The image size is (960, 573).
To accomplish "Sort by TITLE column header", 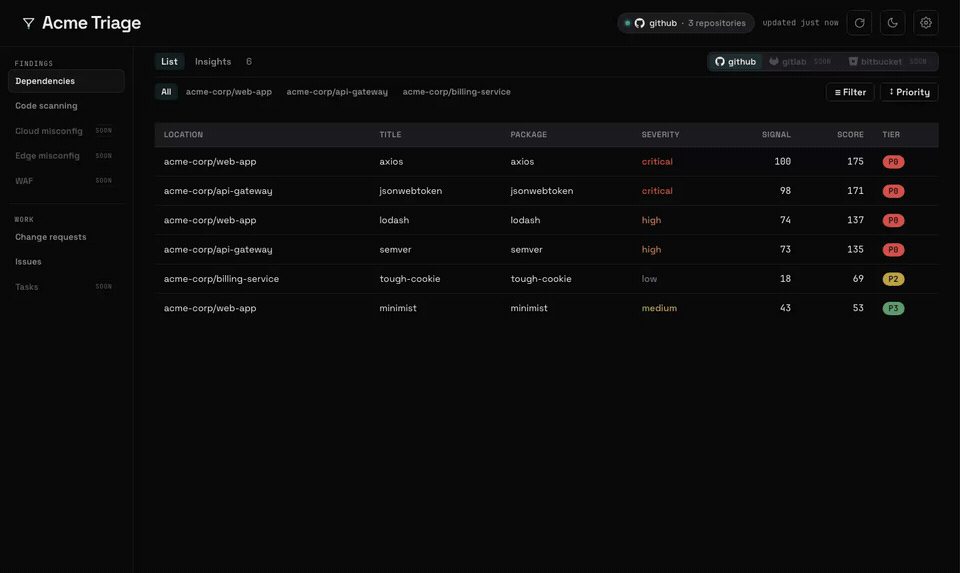I will 390,135.
